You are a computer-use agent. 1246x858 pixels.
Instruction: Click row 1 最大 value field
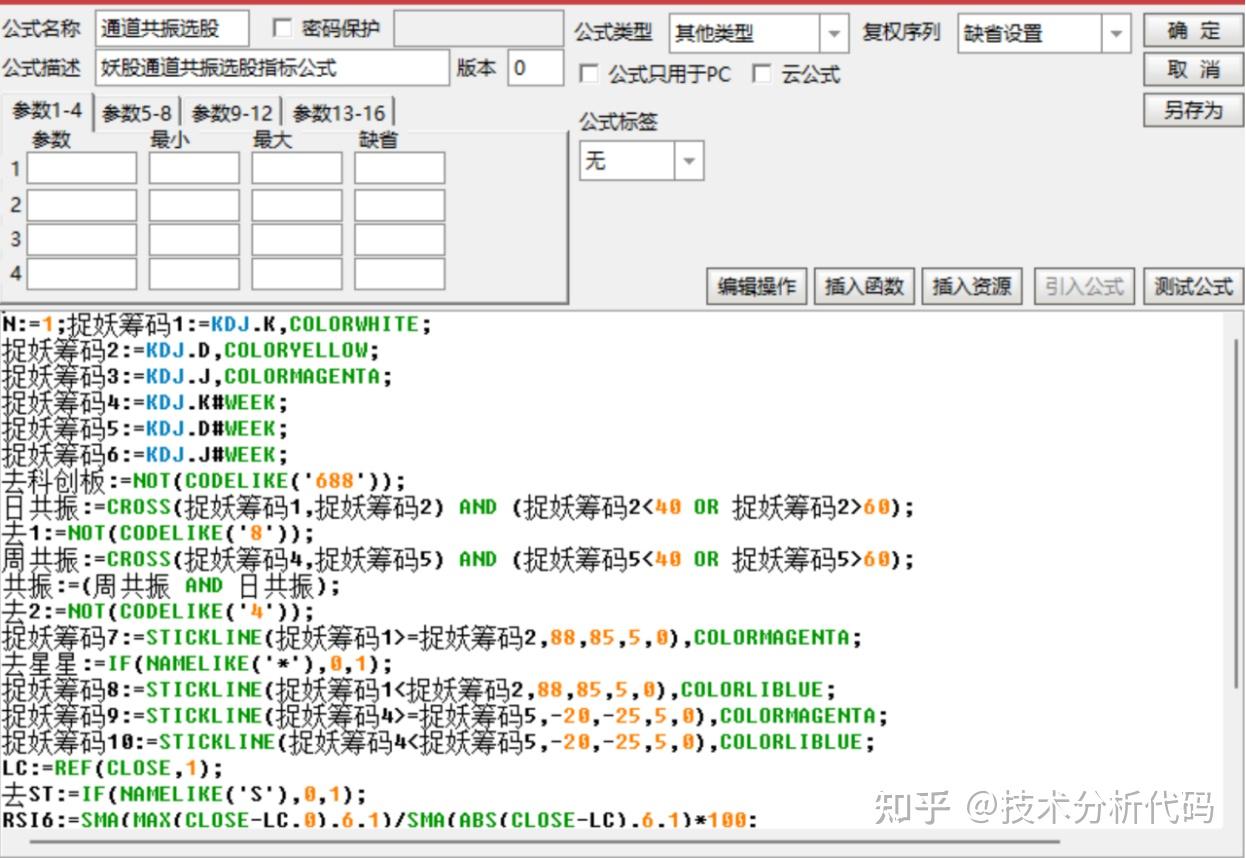point(297,168)
